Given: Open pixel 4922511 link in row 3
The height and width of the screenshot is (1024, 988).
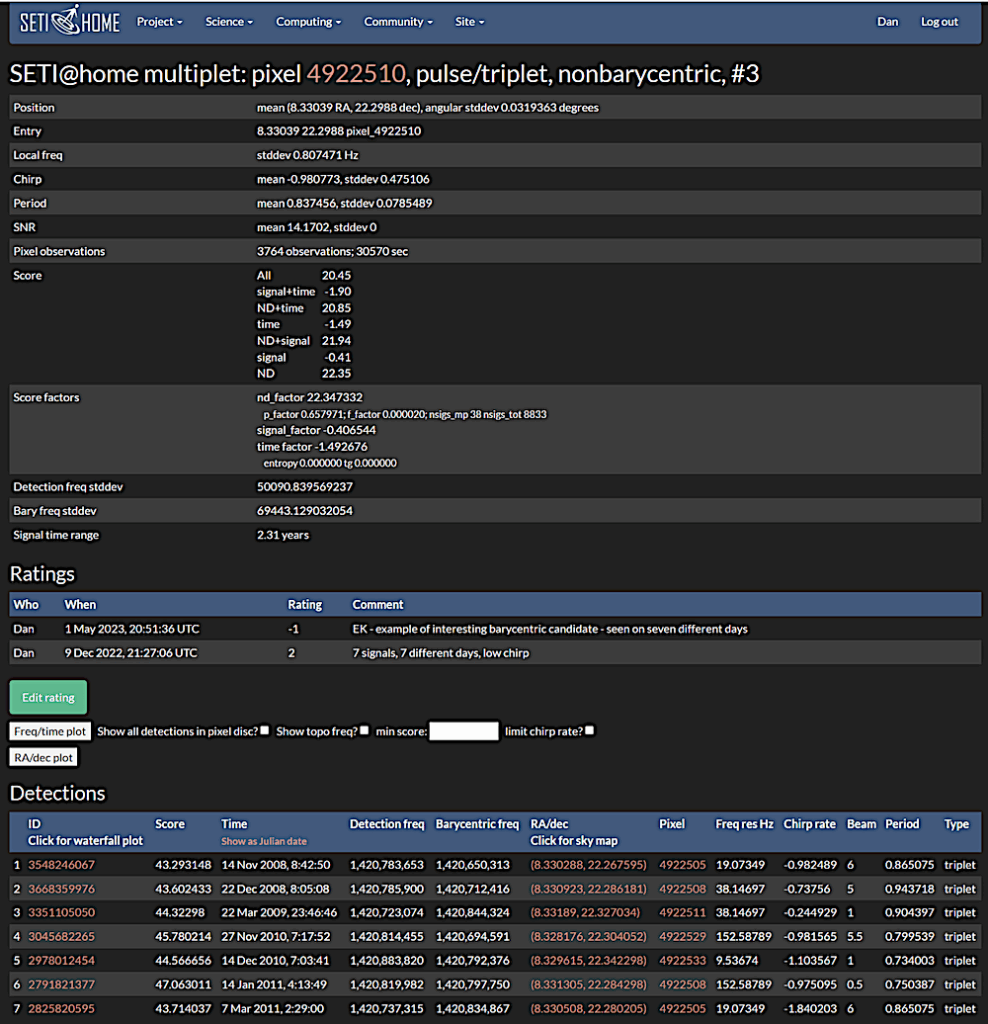Looking at the screenshot, I should [682, 912].
